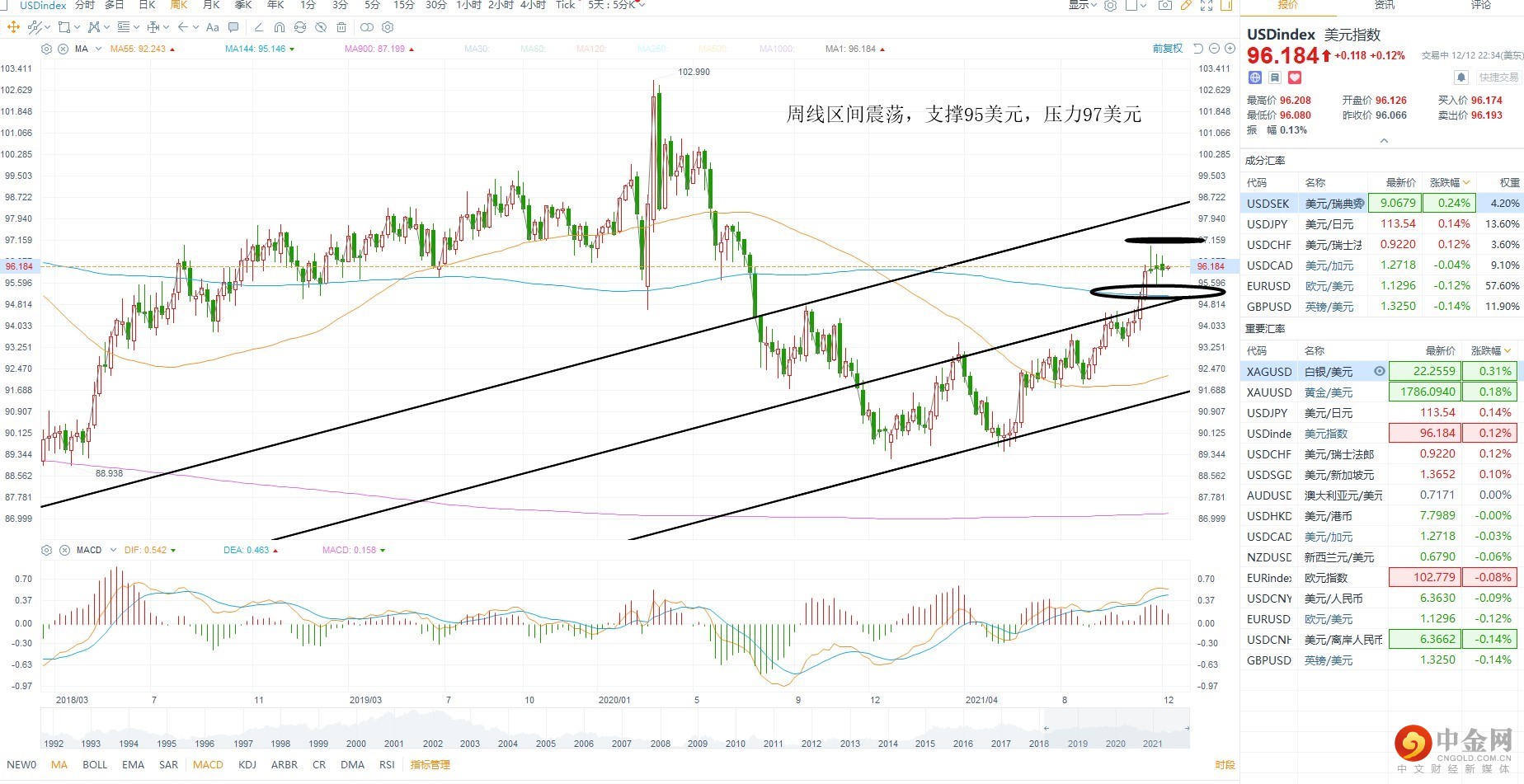Expand the 显示 display dropdown
Viewport: 1524px width, 784px height.
click(x=1083, y=5)
